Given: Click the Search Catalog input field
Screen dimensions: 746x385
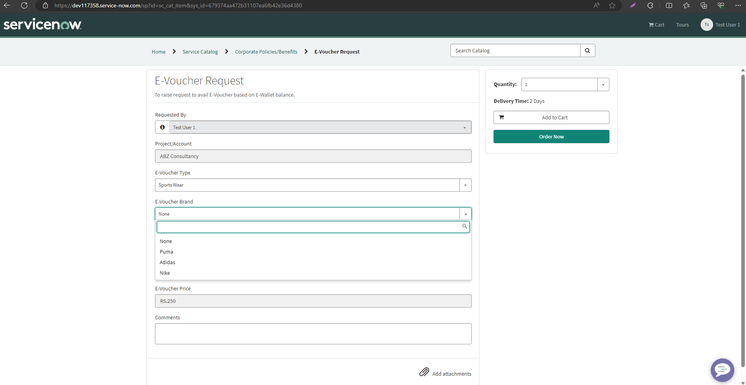Looking at the screenshot, I should (x=515, y=50).
